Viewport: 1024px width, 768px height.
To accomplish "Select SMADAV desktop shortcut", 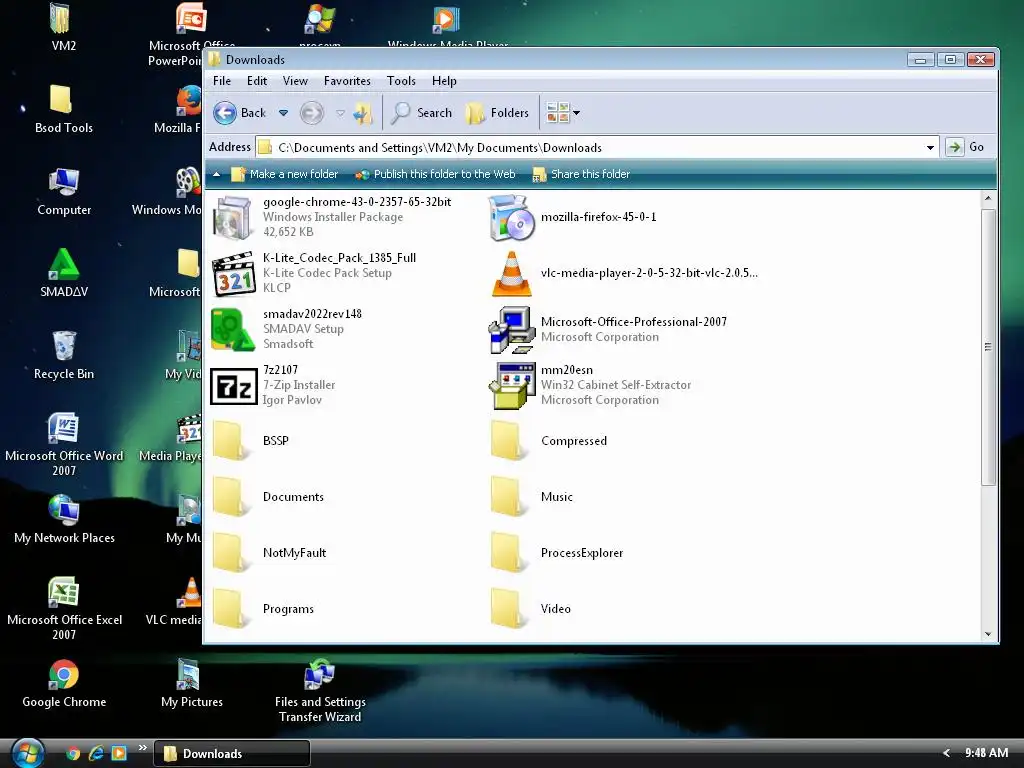I will coord(64,273).
